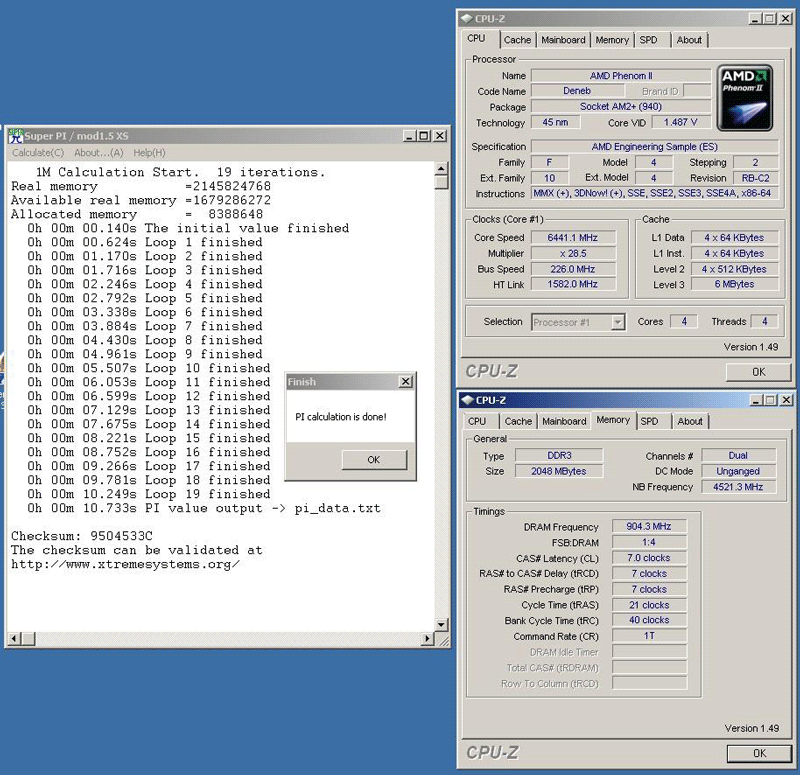The width and height of the screenshot is (800, 775).
Task: Open the SPD tab in lower CPU-Z window
Action: 650,421
